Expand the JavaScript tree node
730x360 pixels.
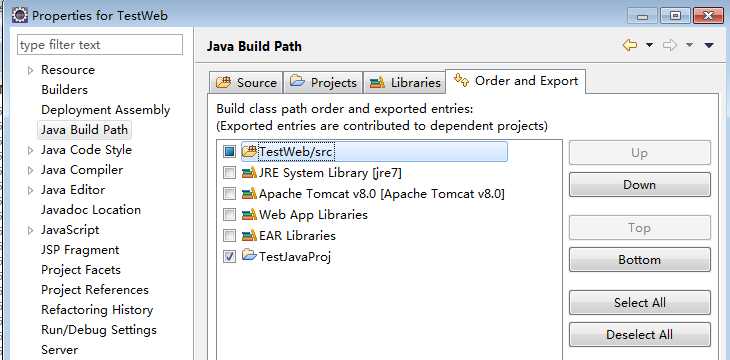point(31,231)
